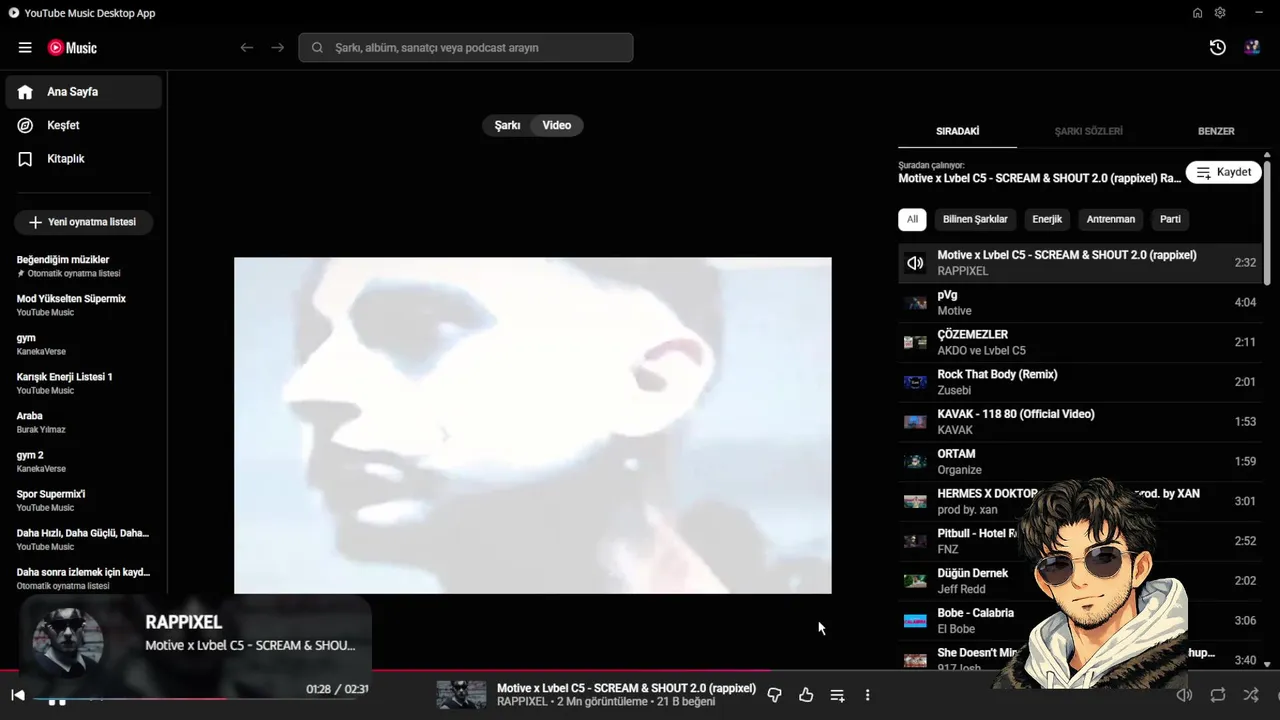Click Yeni oynatma listesi button
The width and height of the screenshot is (1280, 720).
click(x=83, y=222)
